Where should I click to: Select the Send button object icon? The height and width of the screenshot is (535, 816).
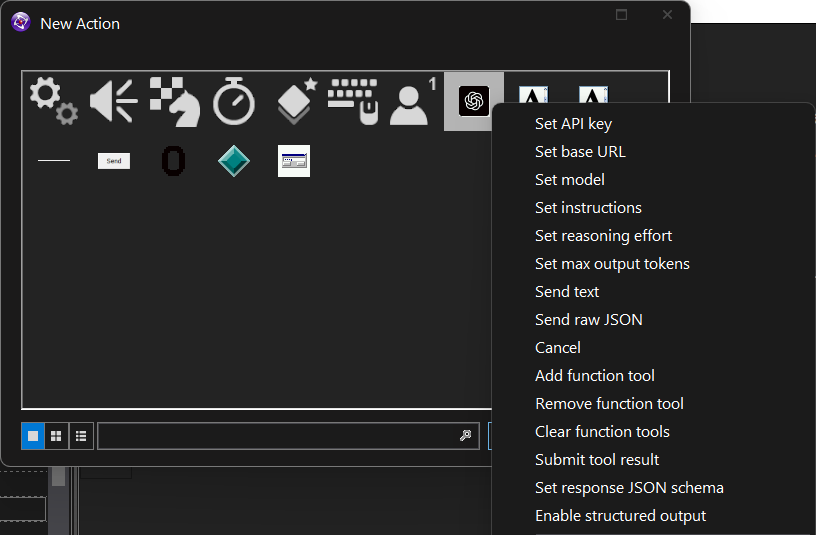pos(114,161)
